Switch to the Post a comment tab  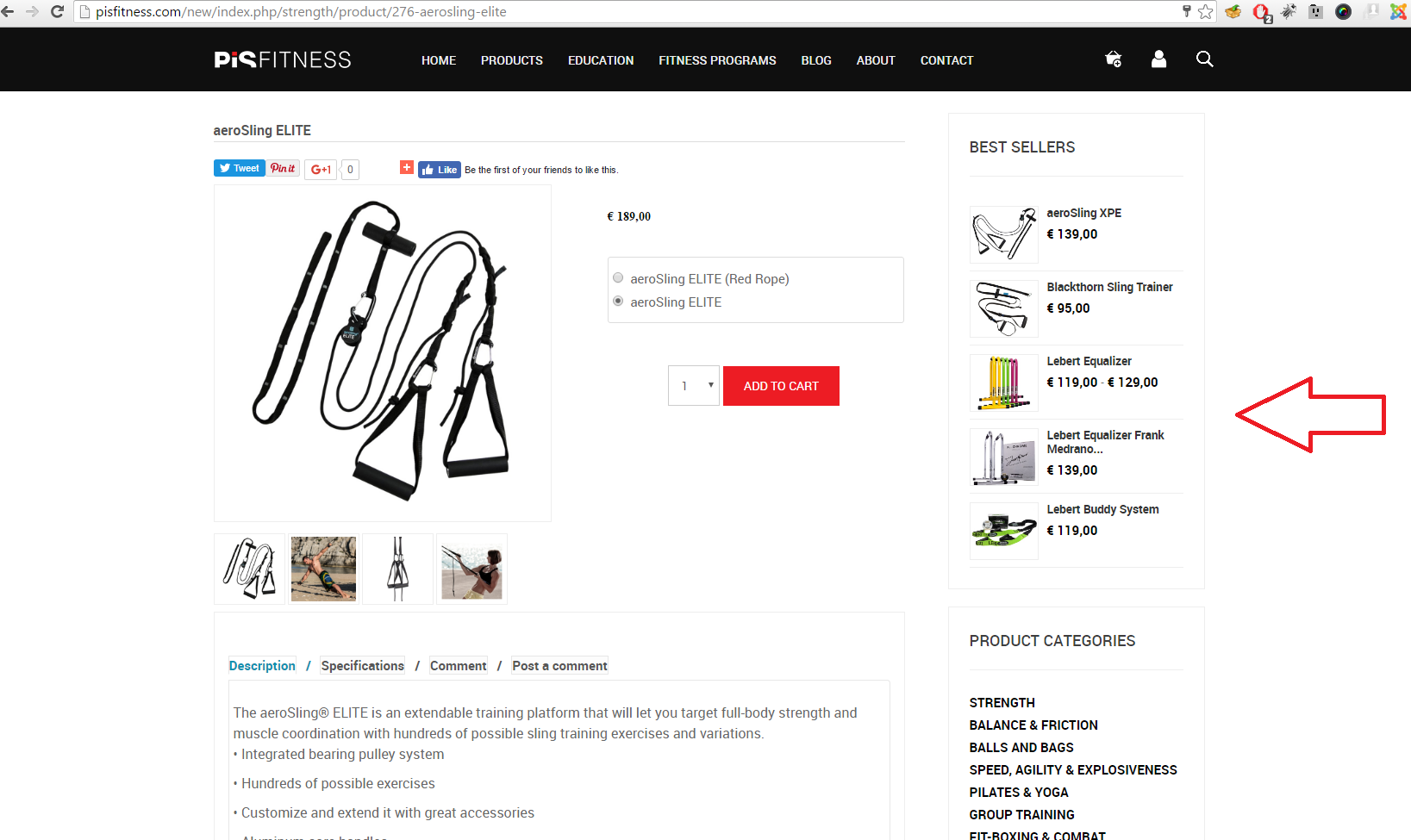[x=559, y=665]
